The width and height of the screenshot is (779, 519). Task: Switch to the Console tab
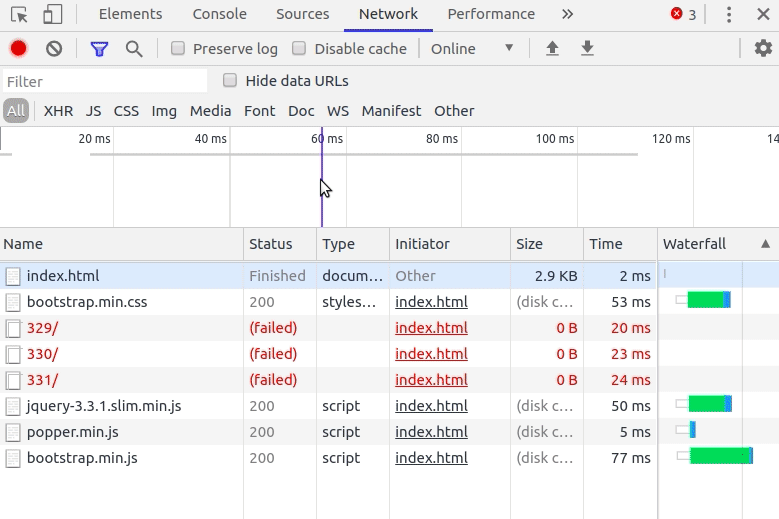(x=220, y=14)
